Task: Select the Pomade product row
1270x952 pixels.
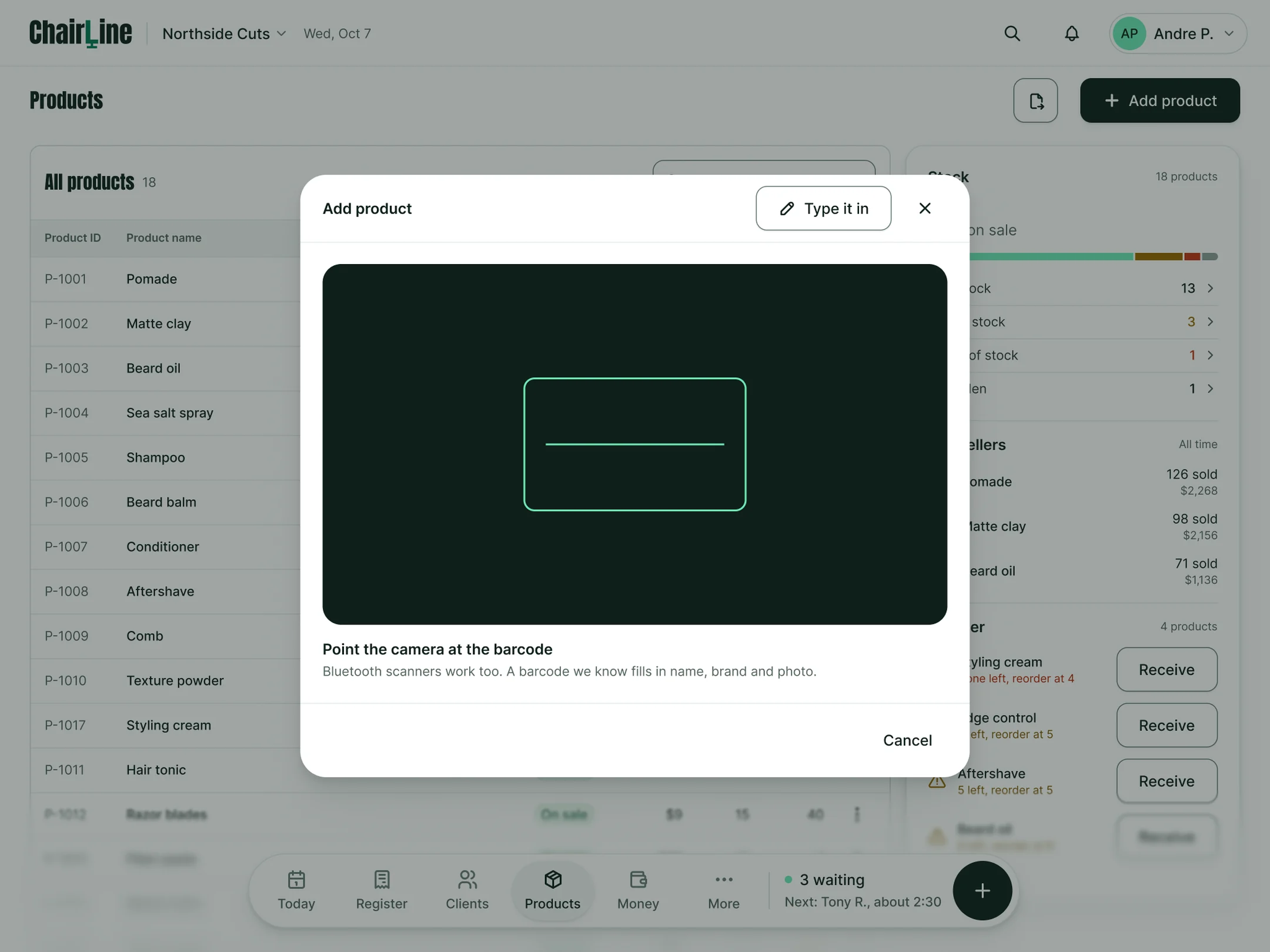Action: click(x=166, y=279)
